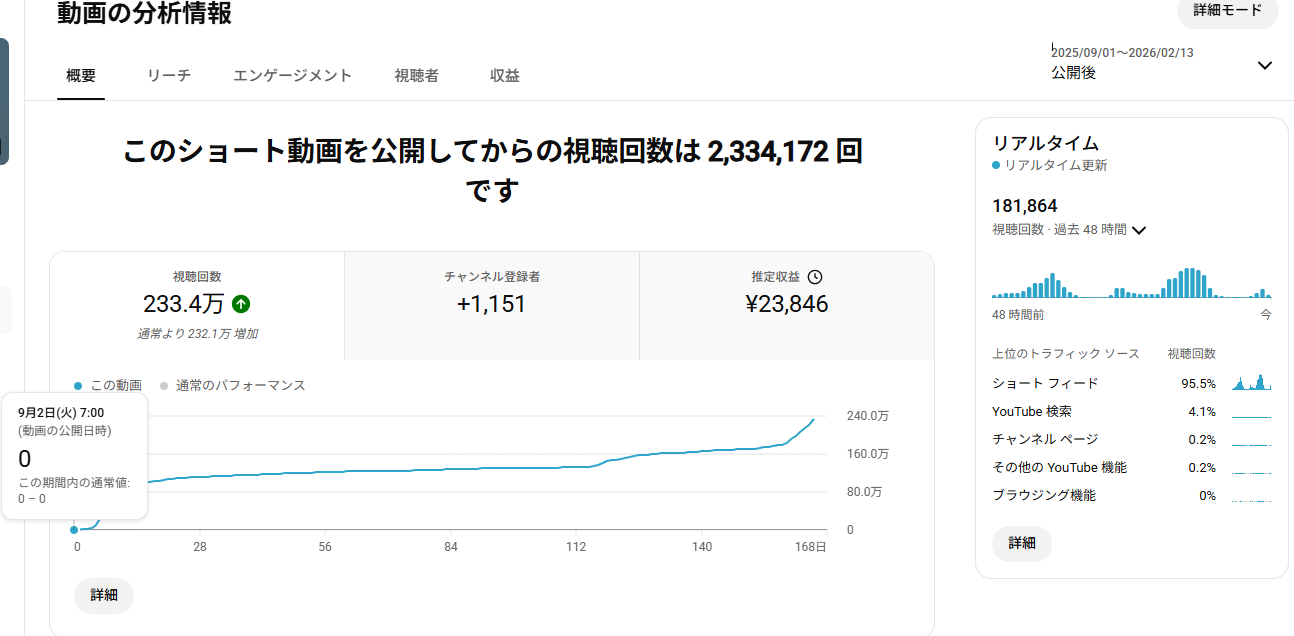
Task: Switch to the リーチ tab
Action: (168, 76)
